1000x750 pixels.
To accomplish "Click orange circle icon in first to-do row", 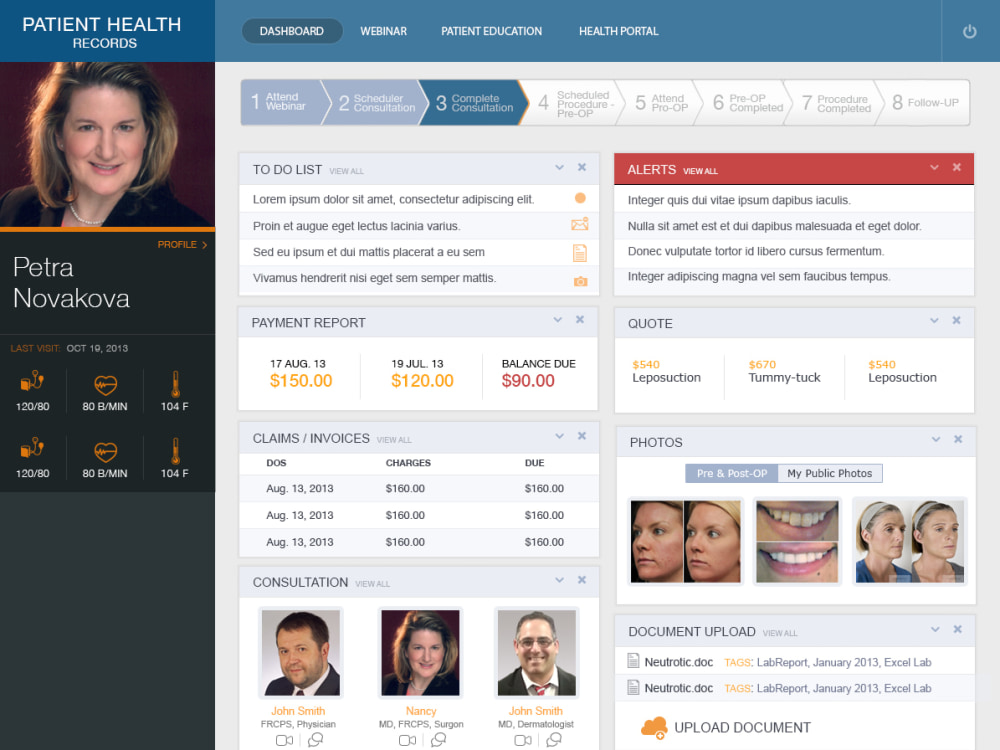I will coord(580,198).
